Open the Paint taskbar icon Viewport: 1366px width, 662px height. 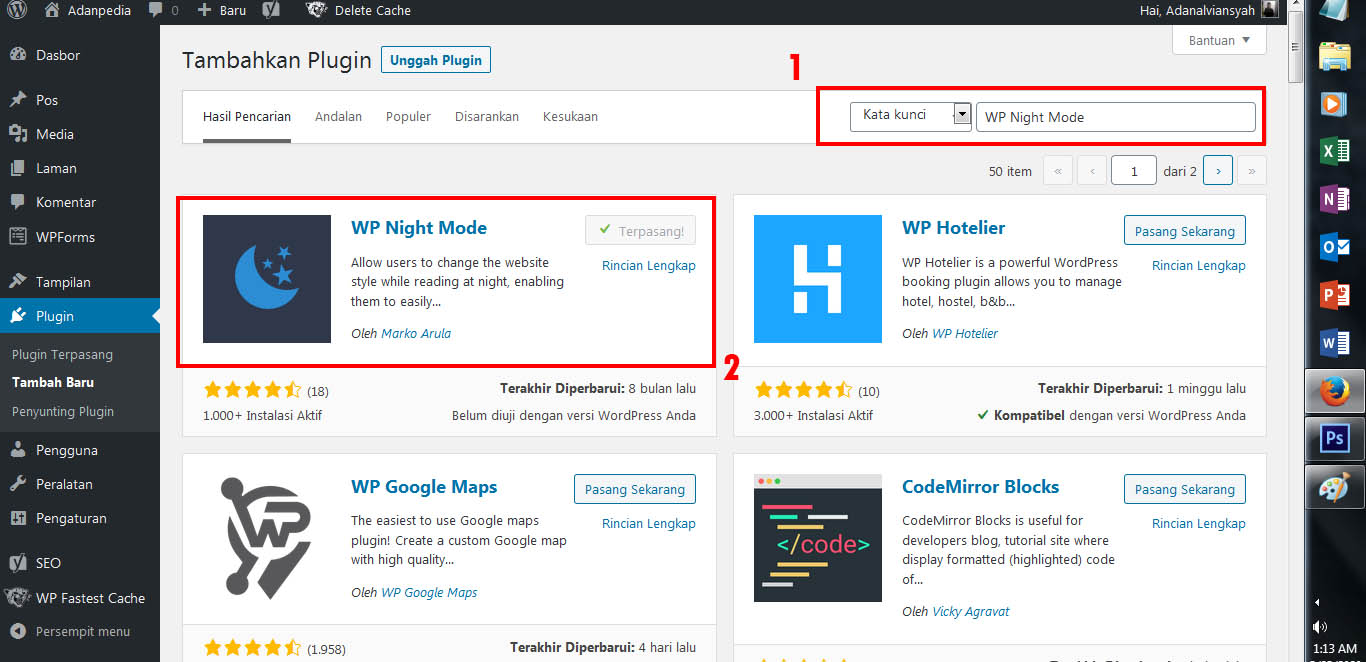(1335, 487)
